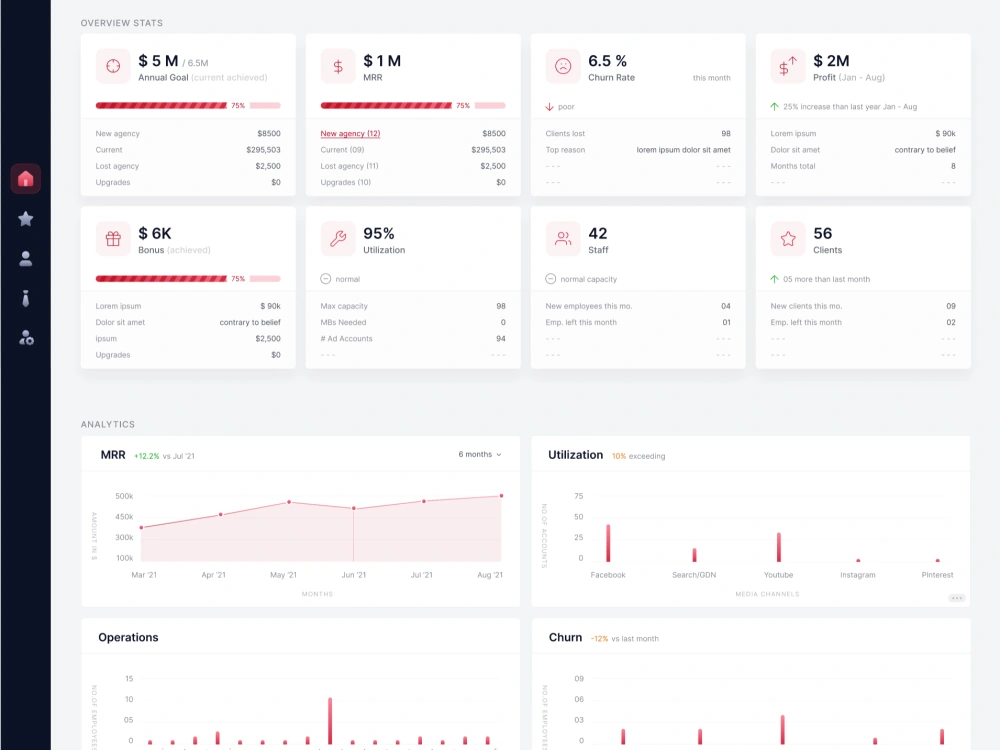
Task: Click the down arrow next to poor
Action: point(550,107)
